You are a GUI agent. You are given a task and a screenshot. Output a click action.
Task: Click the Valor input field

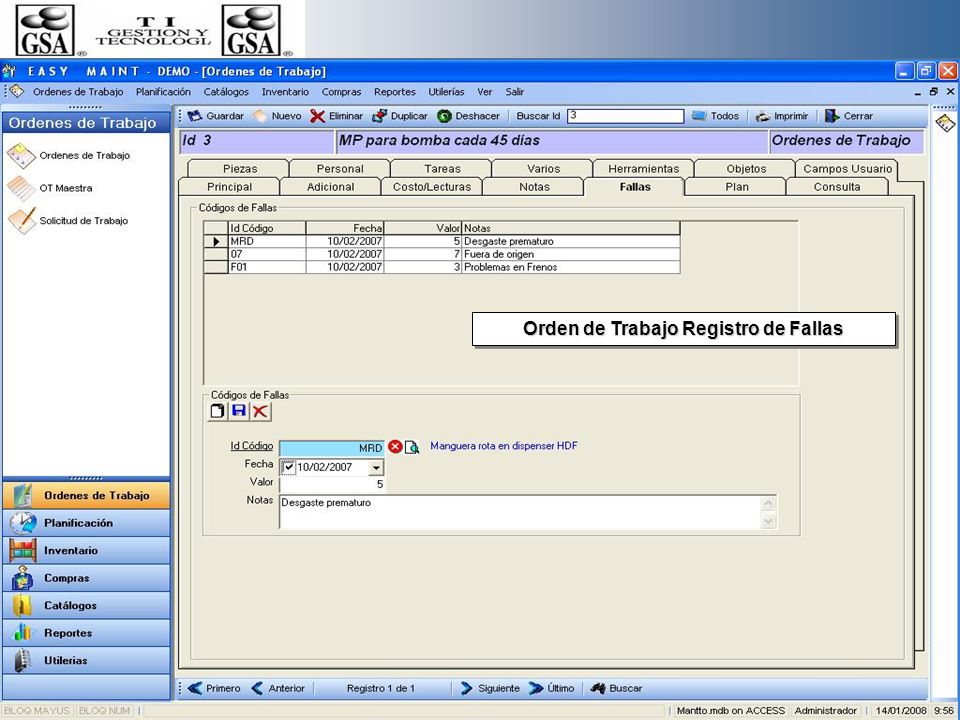click(x=332, y=484)
